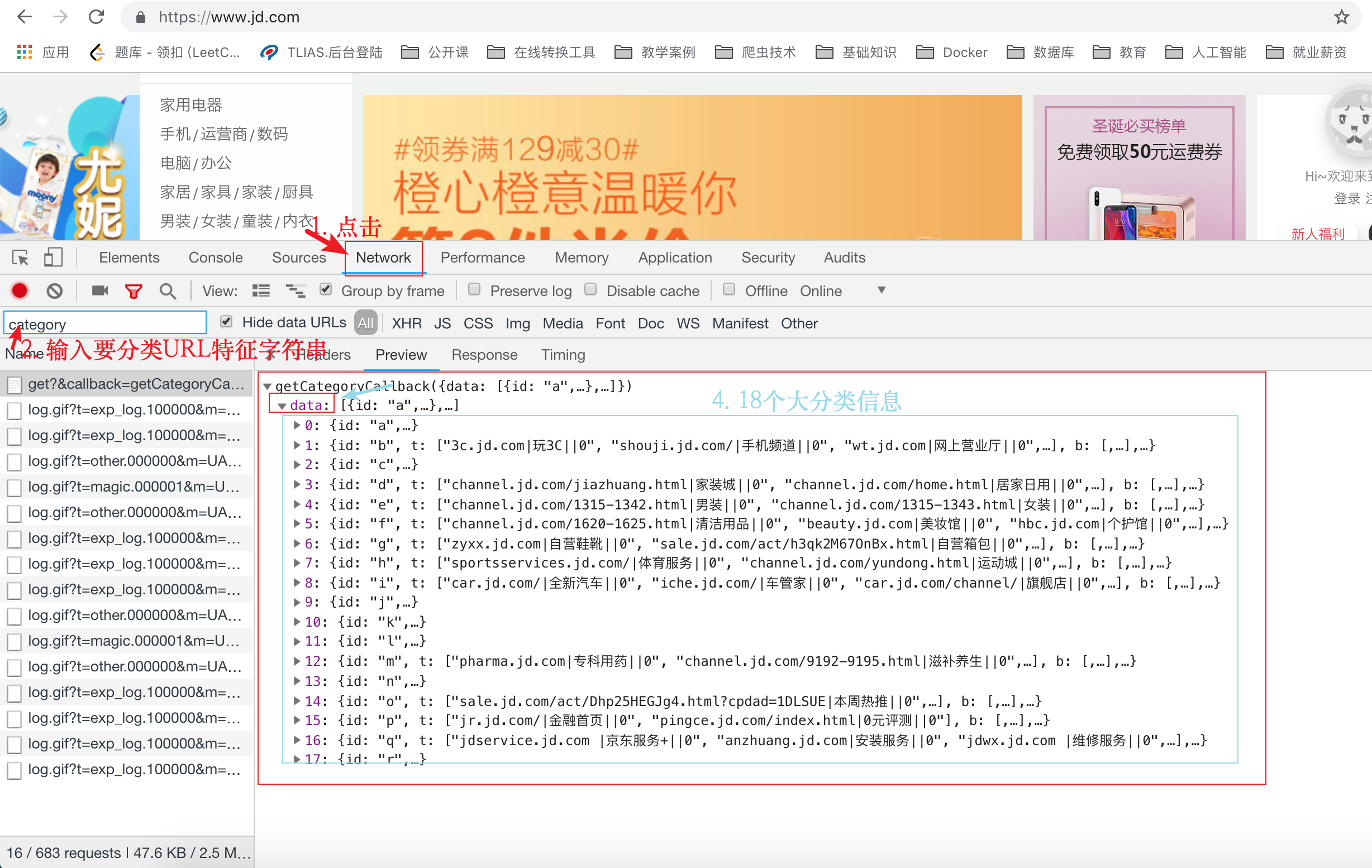Viewport: 1372px width, 868px height.
Task: Click the Console tab in DevTools
Action: [213, 258]
